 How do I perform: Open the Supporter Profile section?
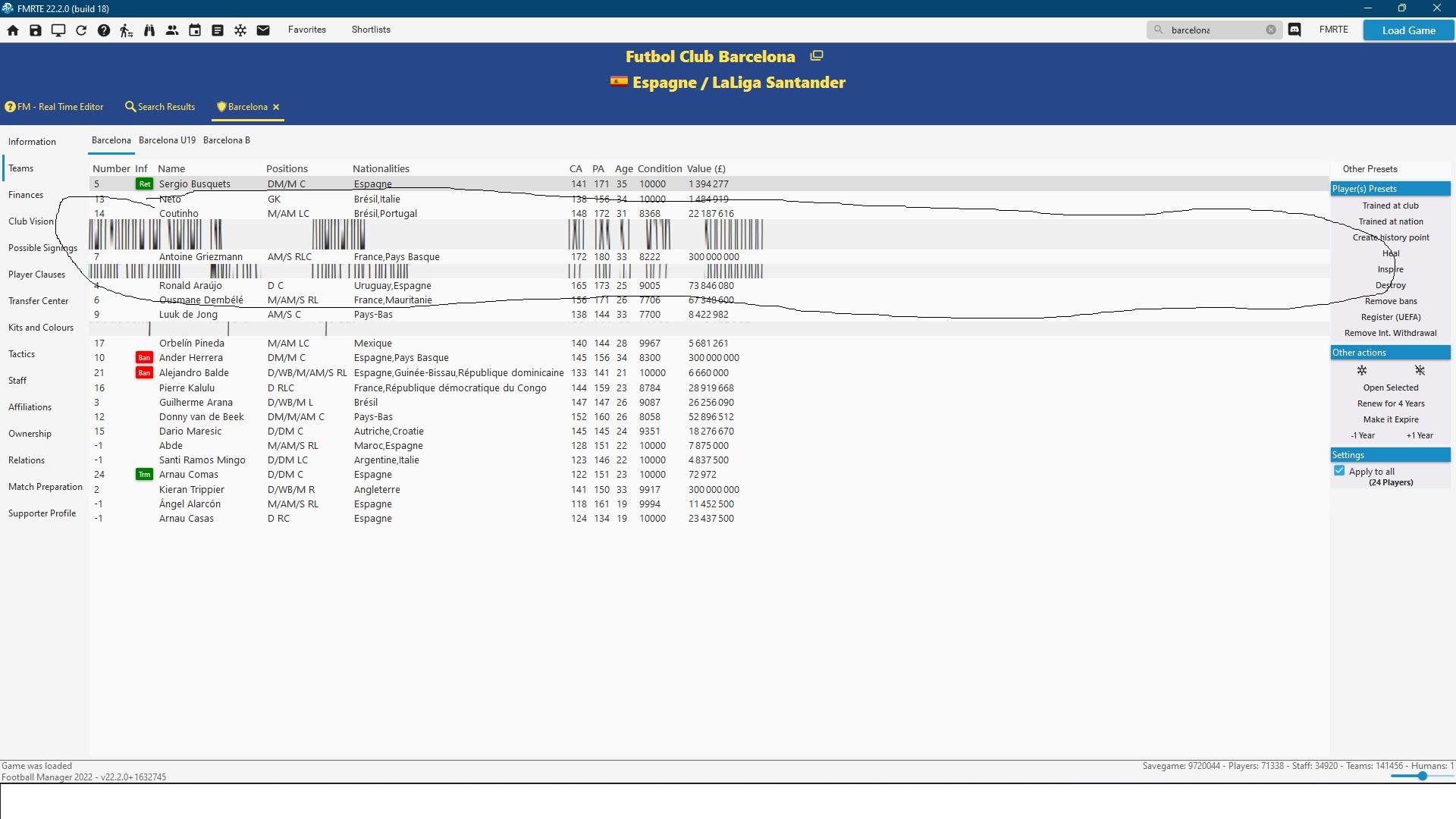(42, 513)
